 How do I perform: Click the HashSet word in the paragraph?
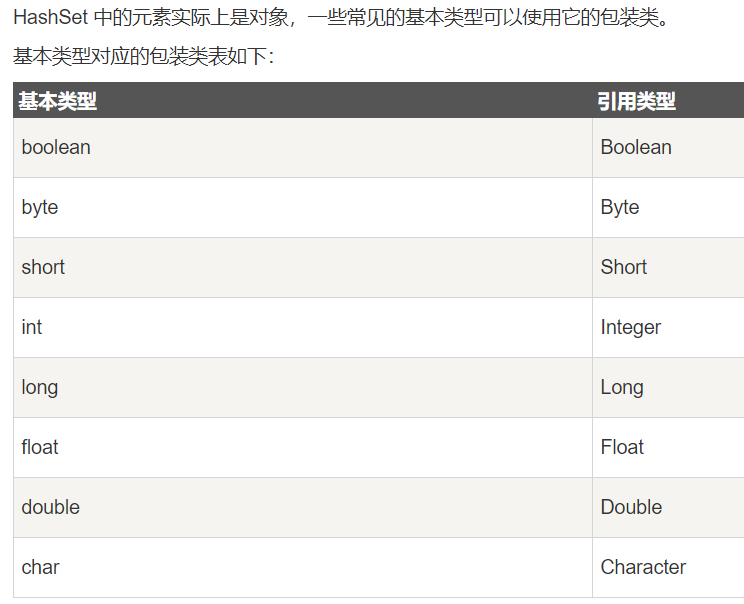click(x=51, y=18)
